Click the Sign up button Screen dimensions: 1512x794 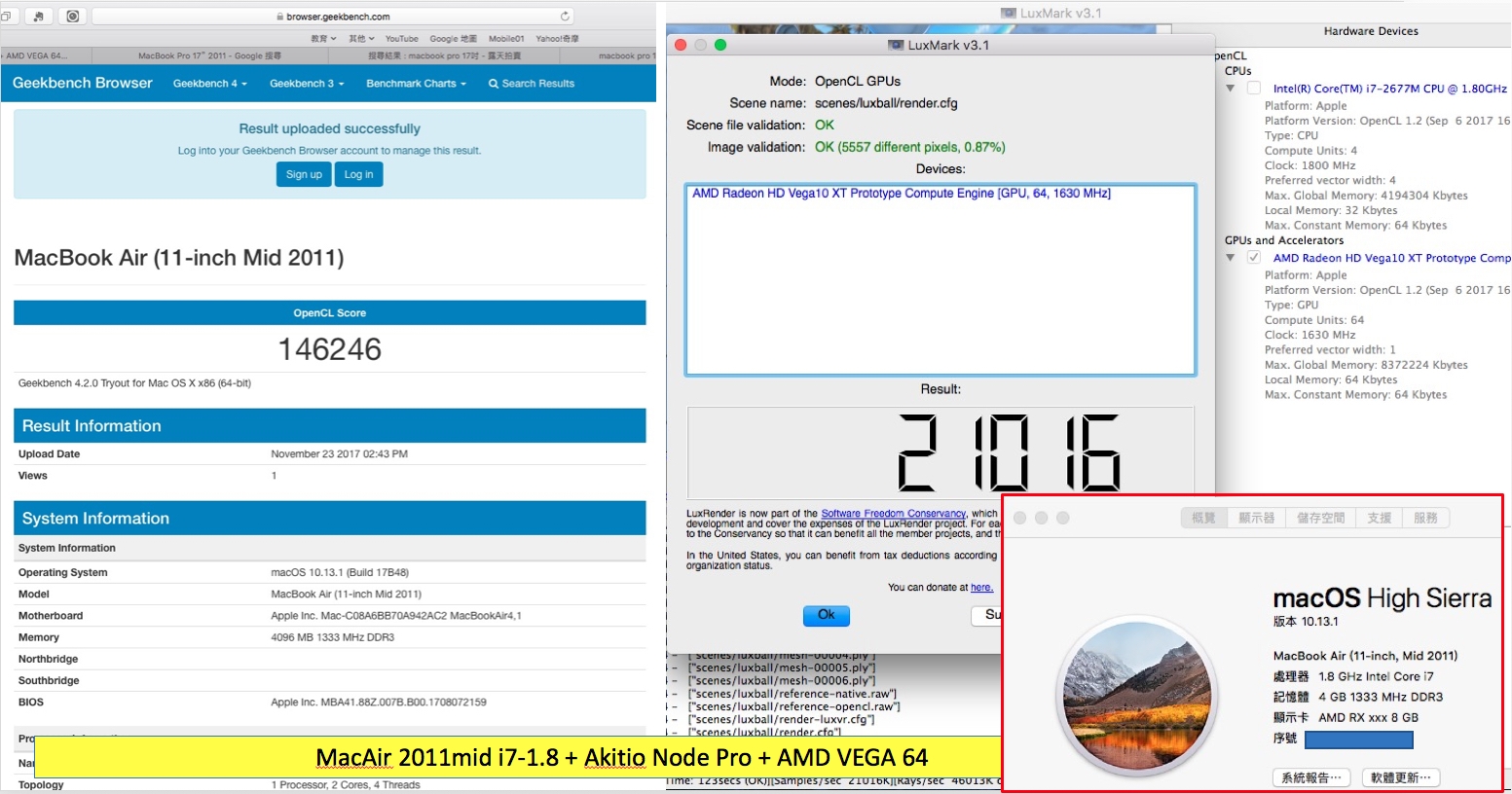point(304,174)
